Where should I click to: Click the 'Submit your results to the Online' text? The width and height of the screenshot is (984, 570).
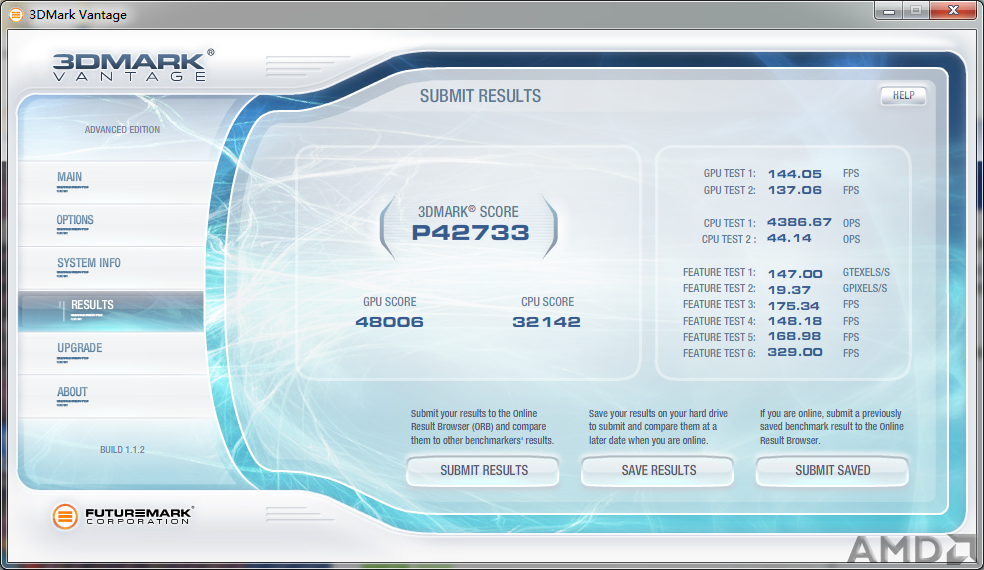tap(482, 427)
